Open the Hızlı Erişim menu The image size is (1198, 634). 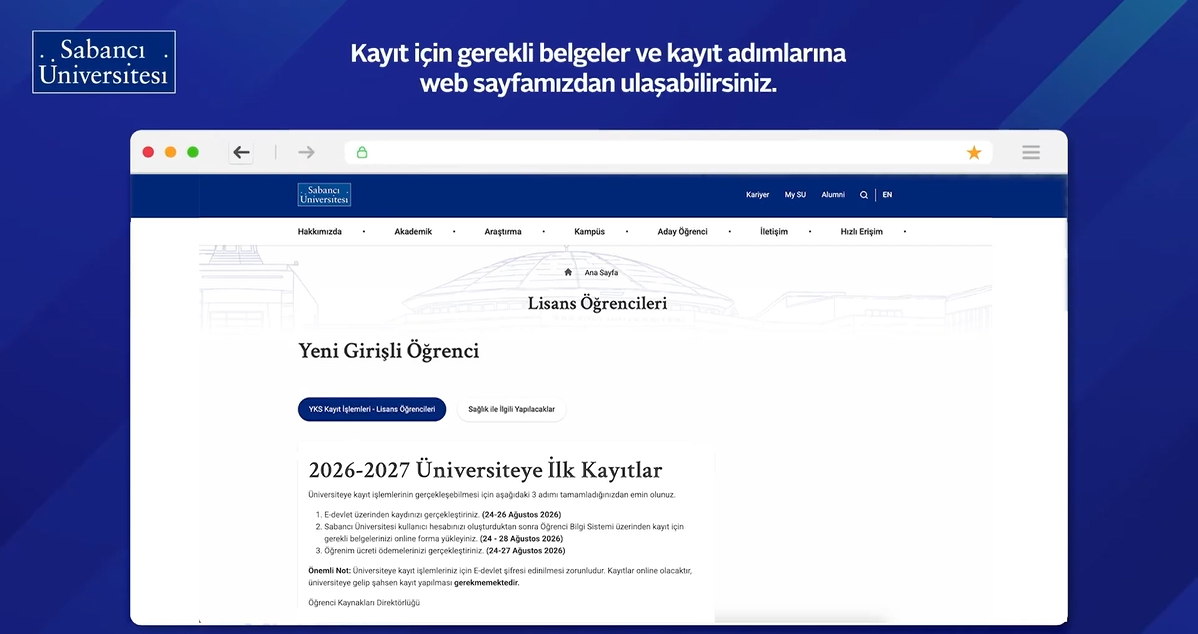click(x=861, y=231)
